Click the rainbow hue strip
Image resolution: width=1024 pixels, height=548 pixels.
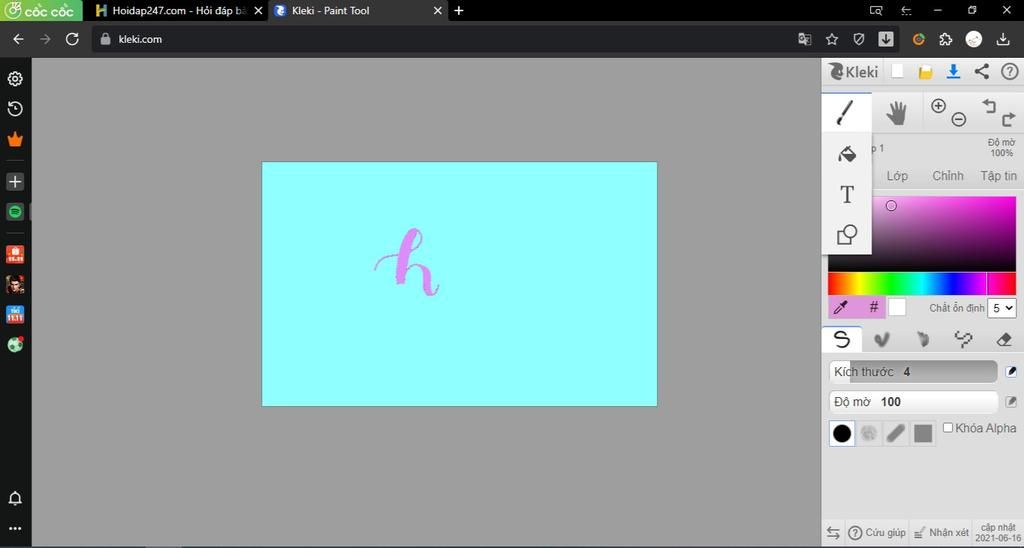922,284
